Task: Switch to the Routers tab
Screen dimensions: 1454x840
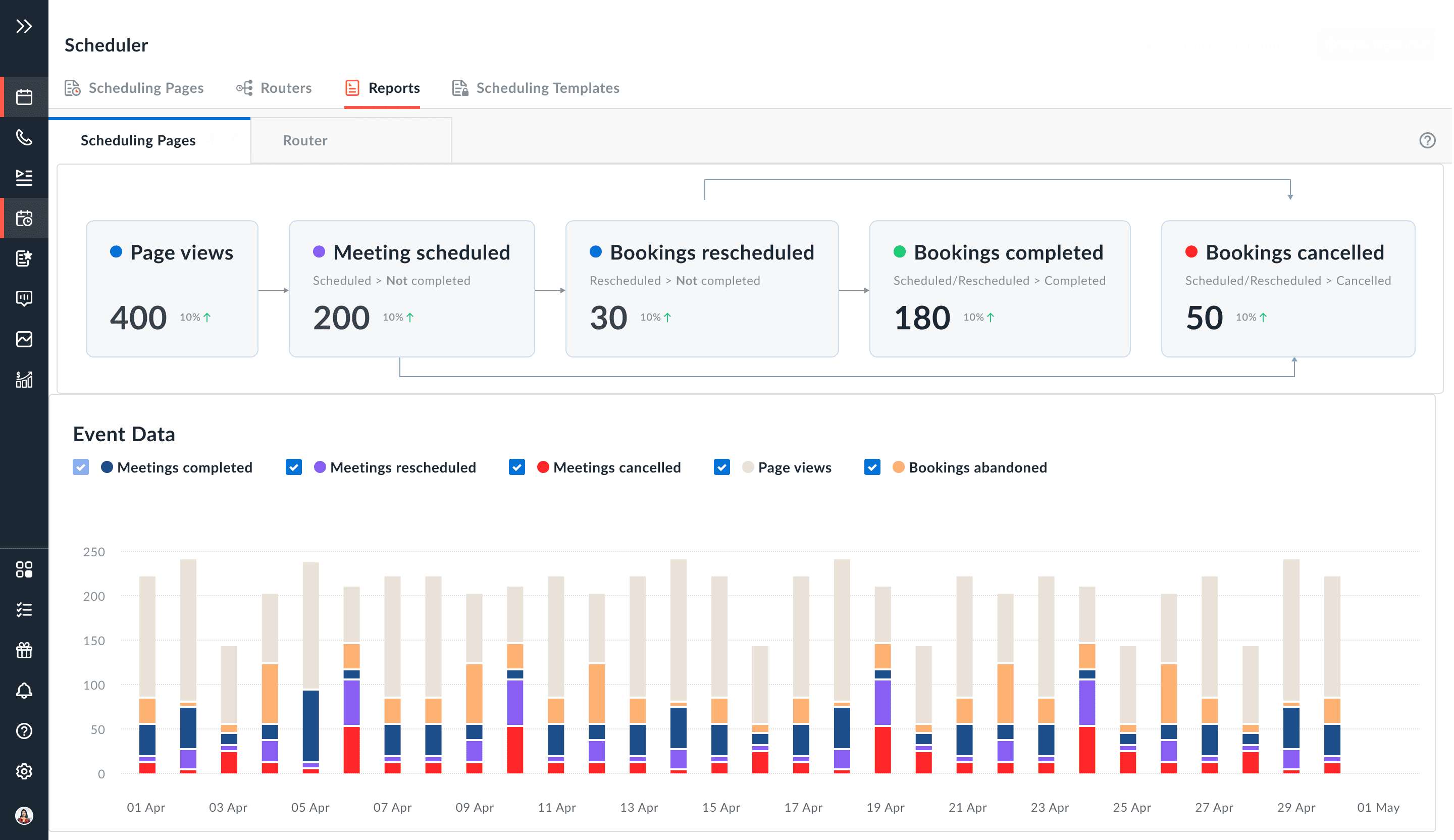Action: tap(274, 88)
